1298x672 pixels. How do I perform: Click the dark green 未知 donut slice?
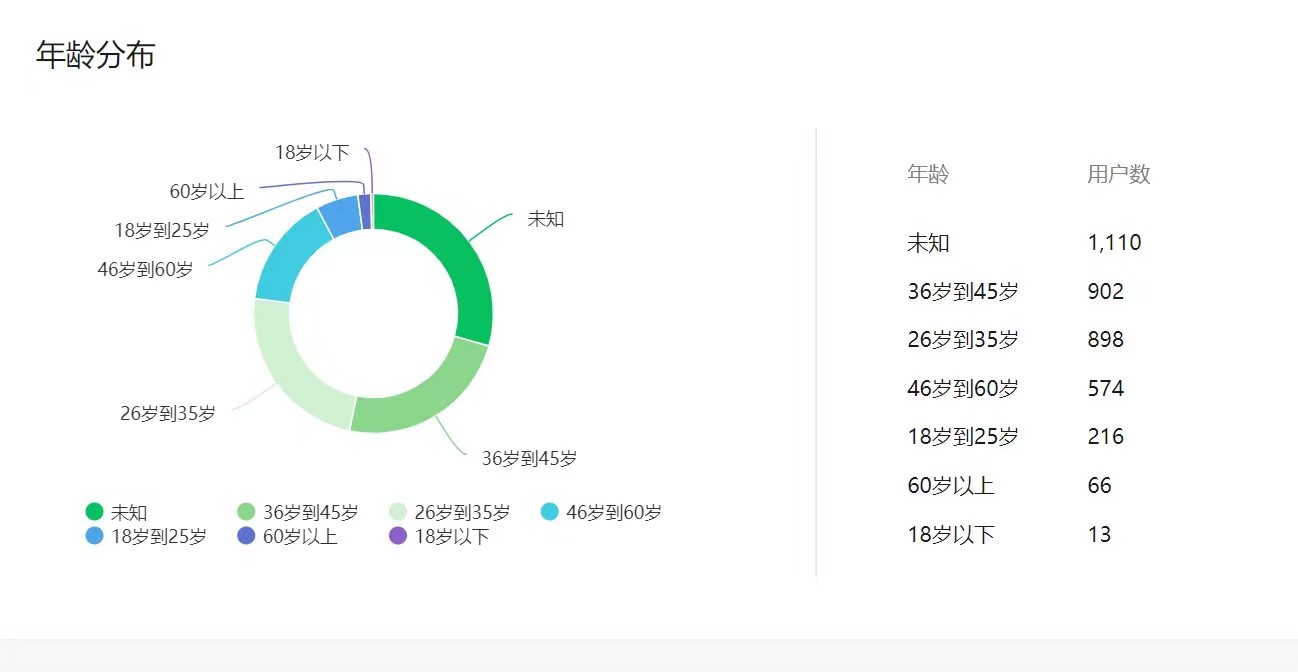coord(458,260)
